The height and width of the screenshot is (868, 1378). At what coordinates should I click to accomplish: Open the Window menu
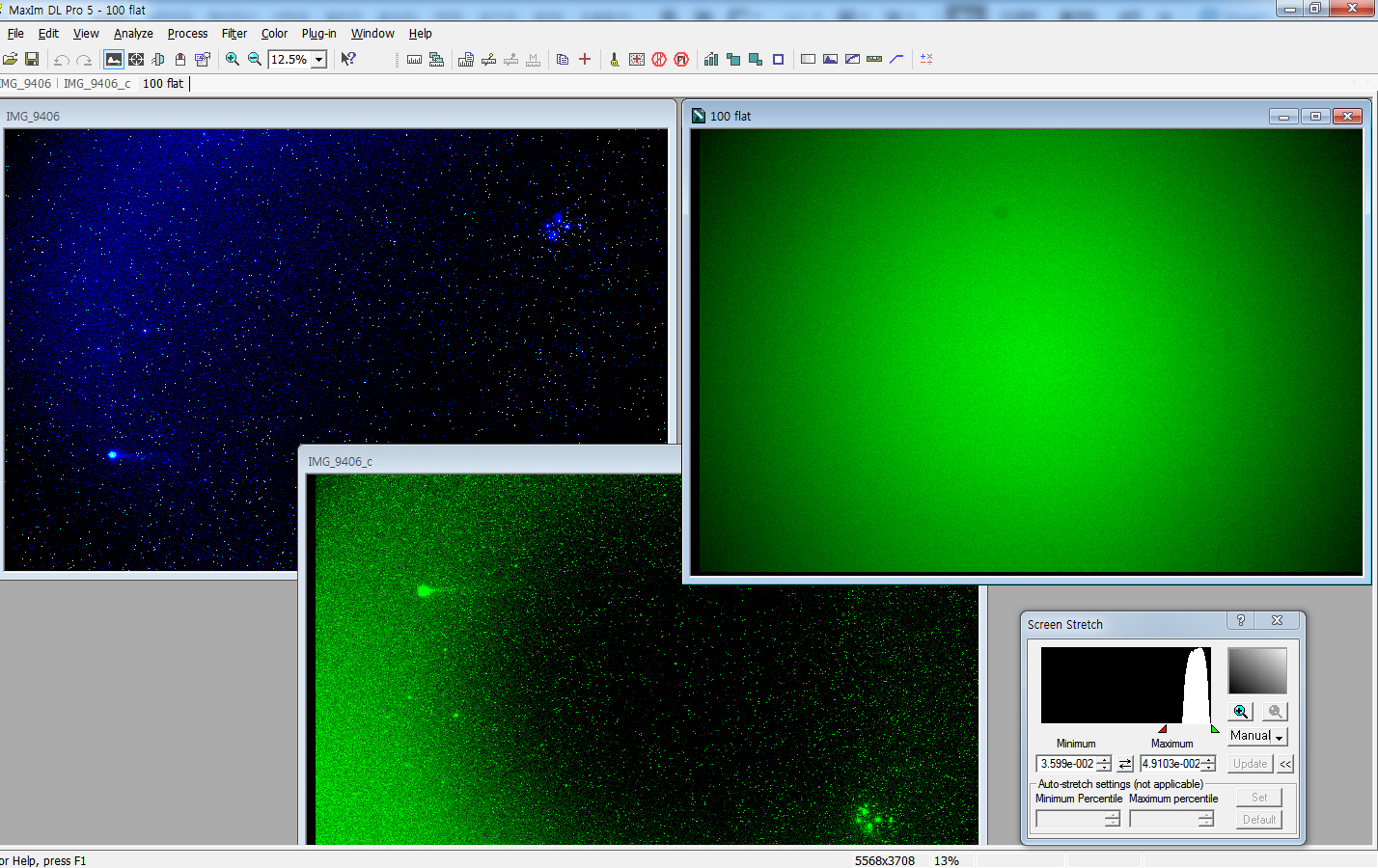372,34
